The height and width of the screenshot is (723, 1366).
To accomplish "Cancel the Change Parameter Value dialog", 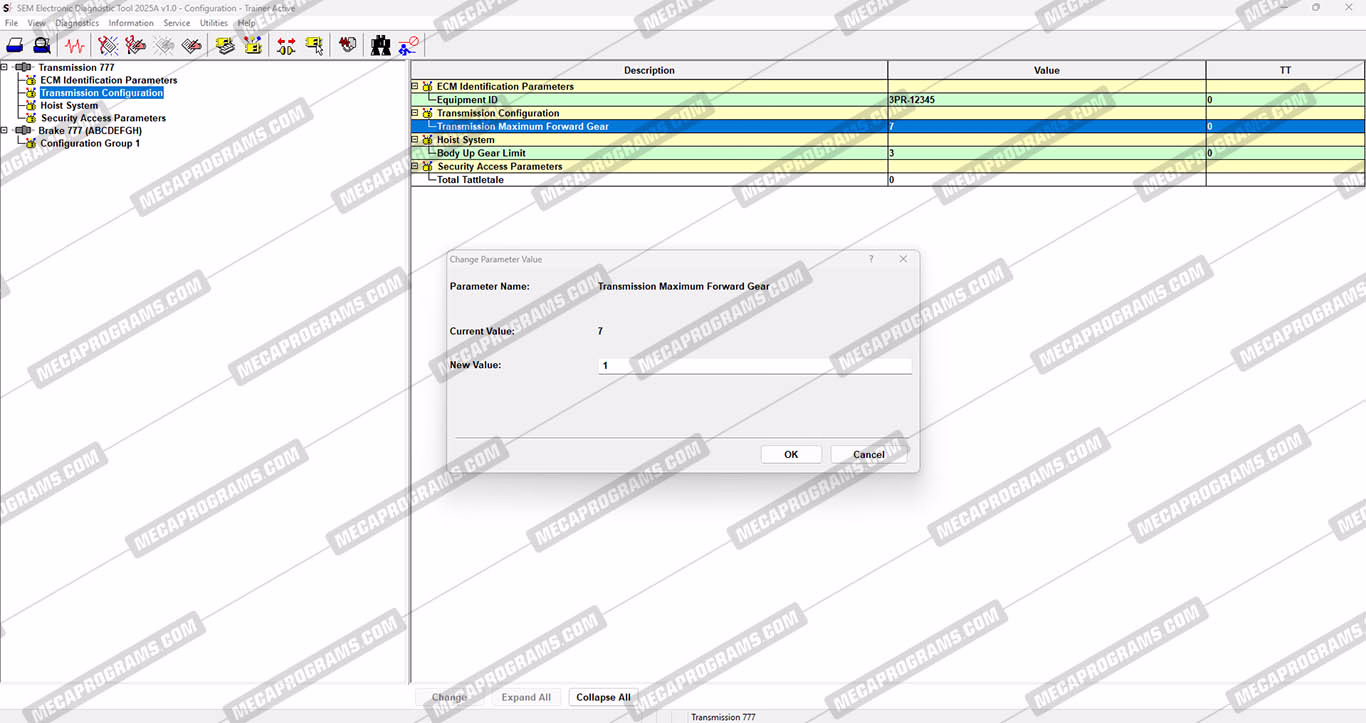I will pyautogui.click(x=868, y=454).
